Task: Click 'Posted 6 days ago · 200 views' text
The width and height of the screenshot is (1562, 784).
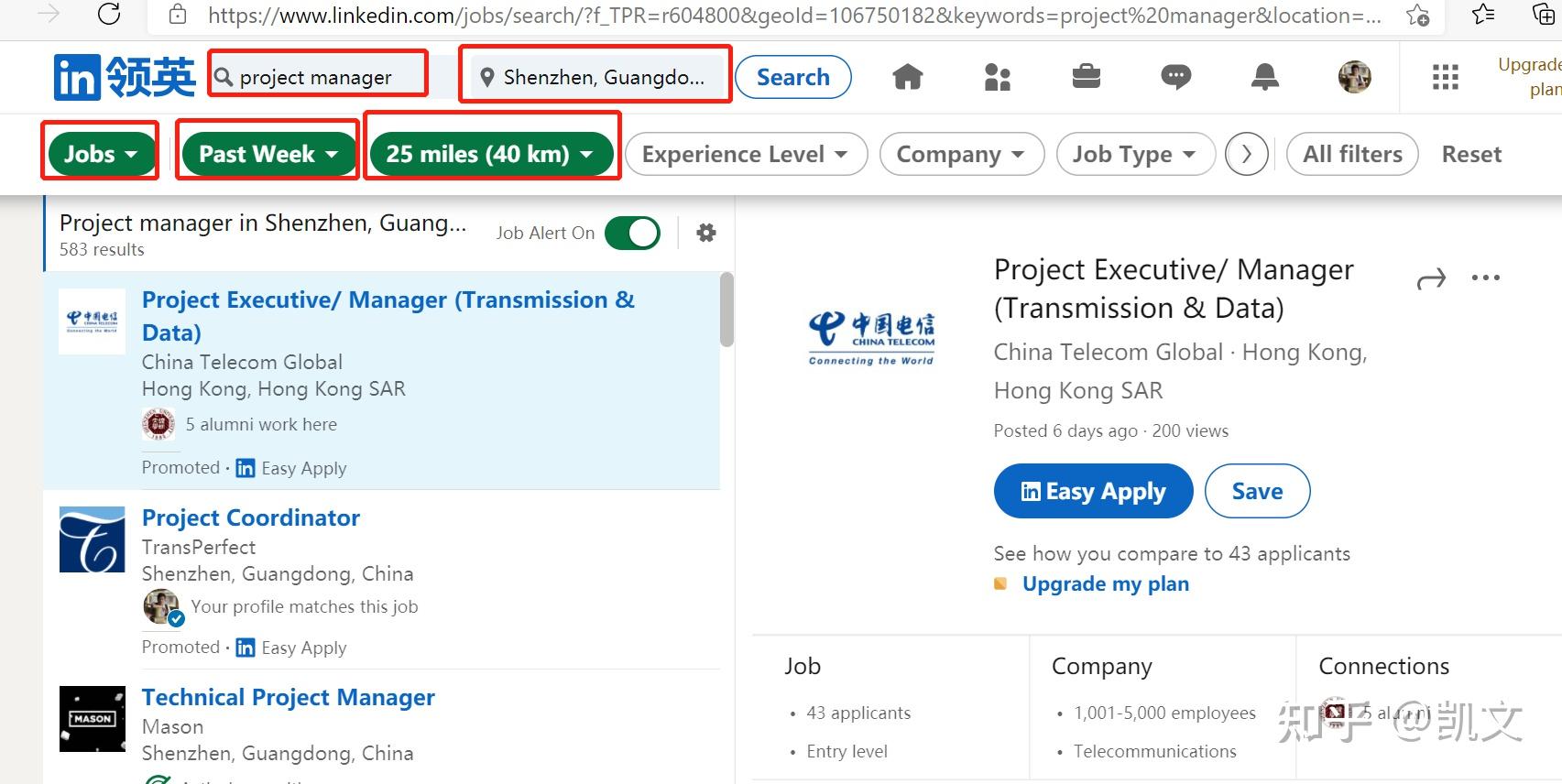Action: (1111, 430)
